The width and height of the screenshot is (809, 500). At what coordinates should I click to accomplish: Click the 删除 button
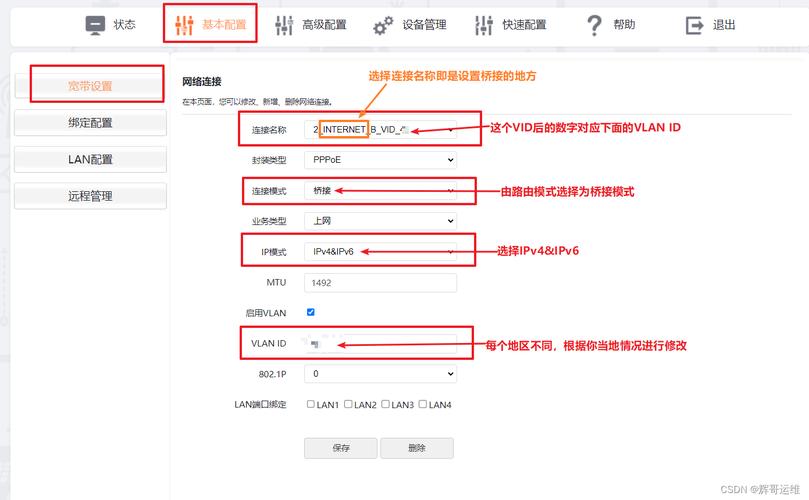(417, 448)
